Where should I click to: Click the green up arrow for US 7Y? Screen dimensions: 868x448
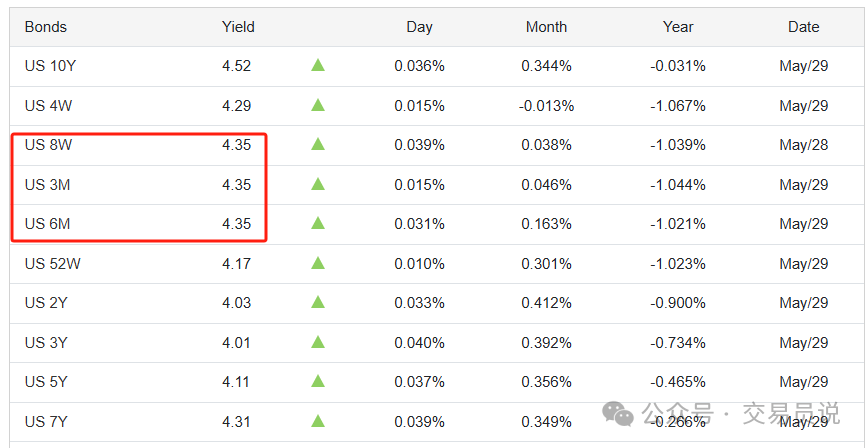point(318,421)
